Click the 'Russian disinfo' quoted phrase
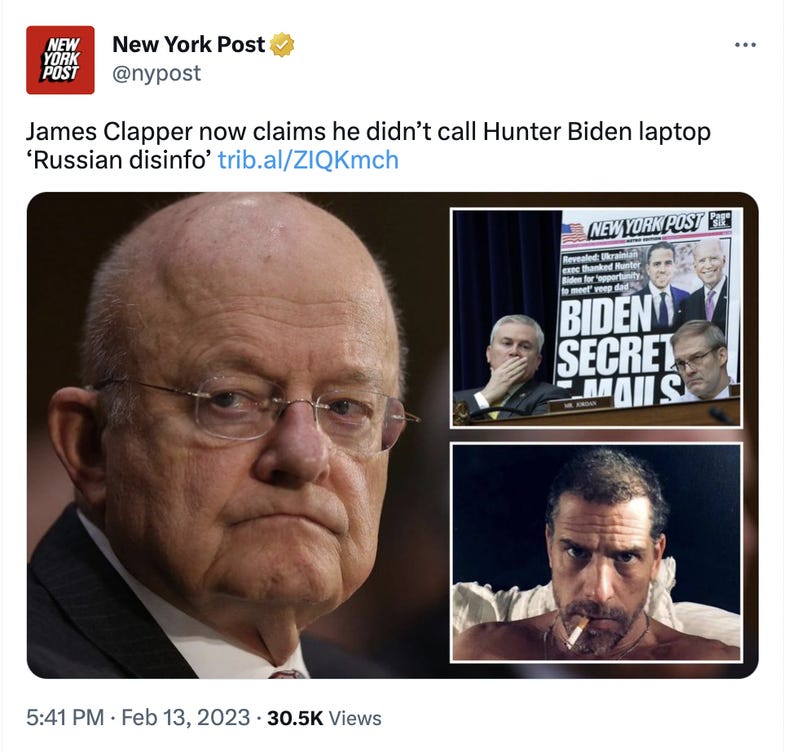 click(118, 160)
